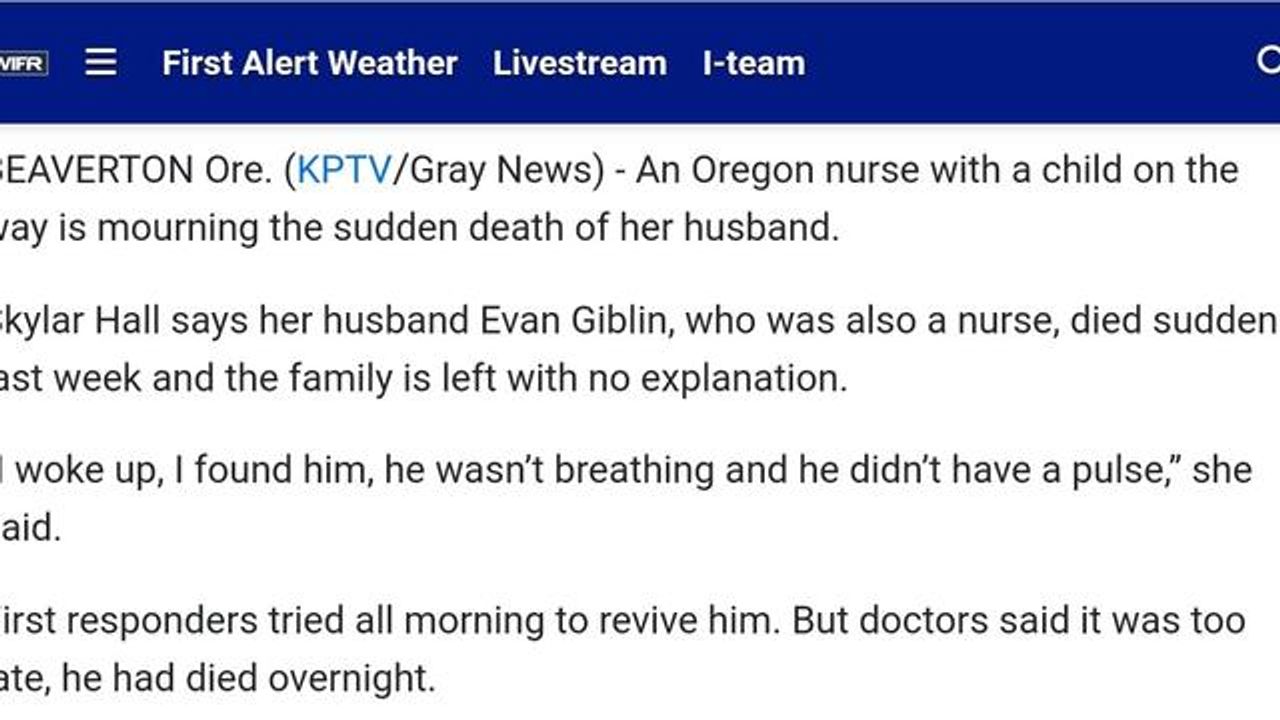This screenshot has height=720, width=1280.
Task: Open search using the magnifier icon
Action: click(1268, 61)
